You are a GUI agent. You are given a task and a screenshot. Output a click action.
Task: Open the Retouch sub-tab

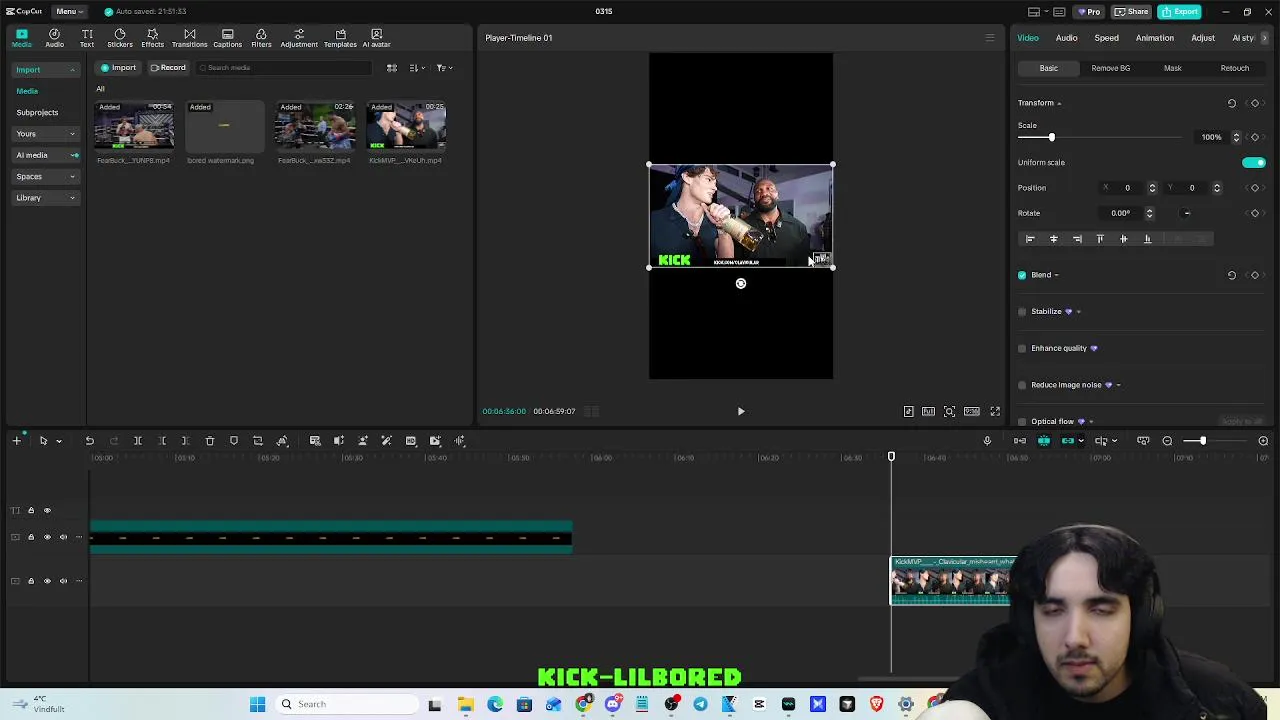1235,68
